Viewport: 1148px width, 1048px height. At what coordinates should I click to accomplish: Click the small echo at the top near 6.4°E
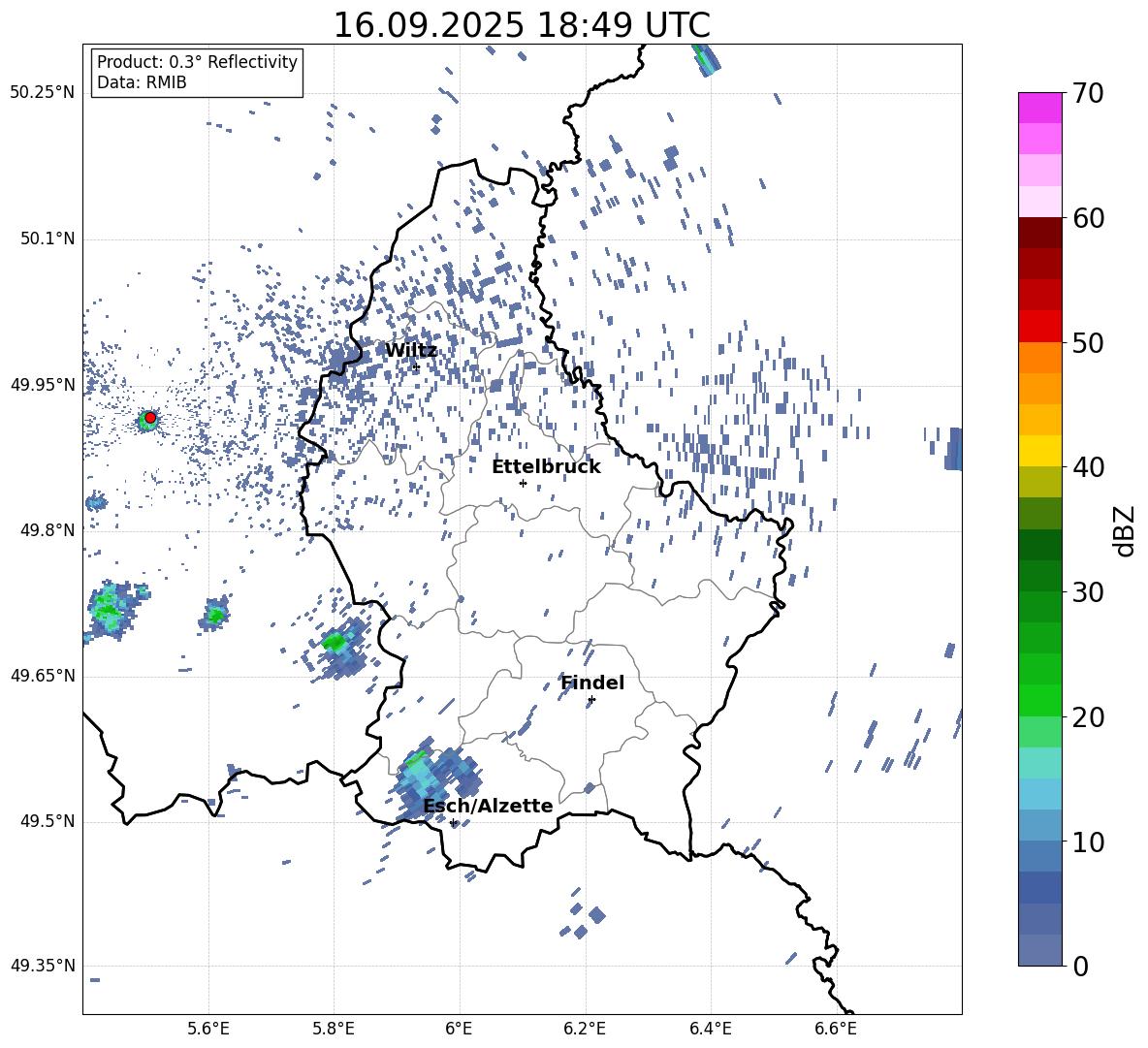[x=707, y=60]
